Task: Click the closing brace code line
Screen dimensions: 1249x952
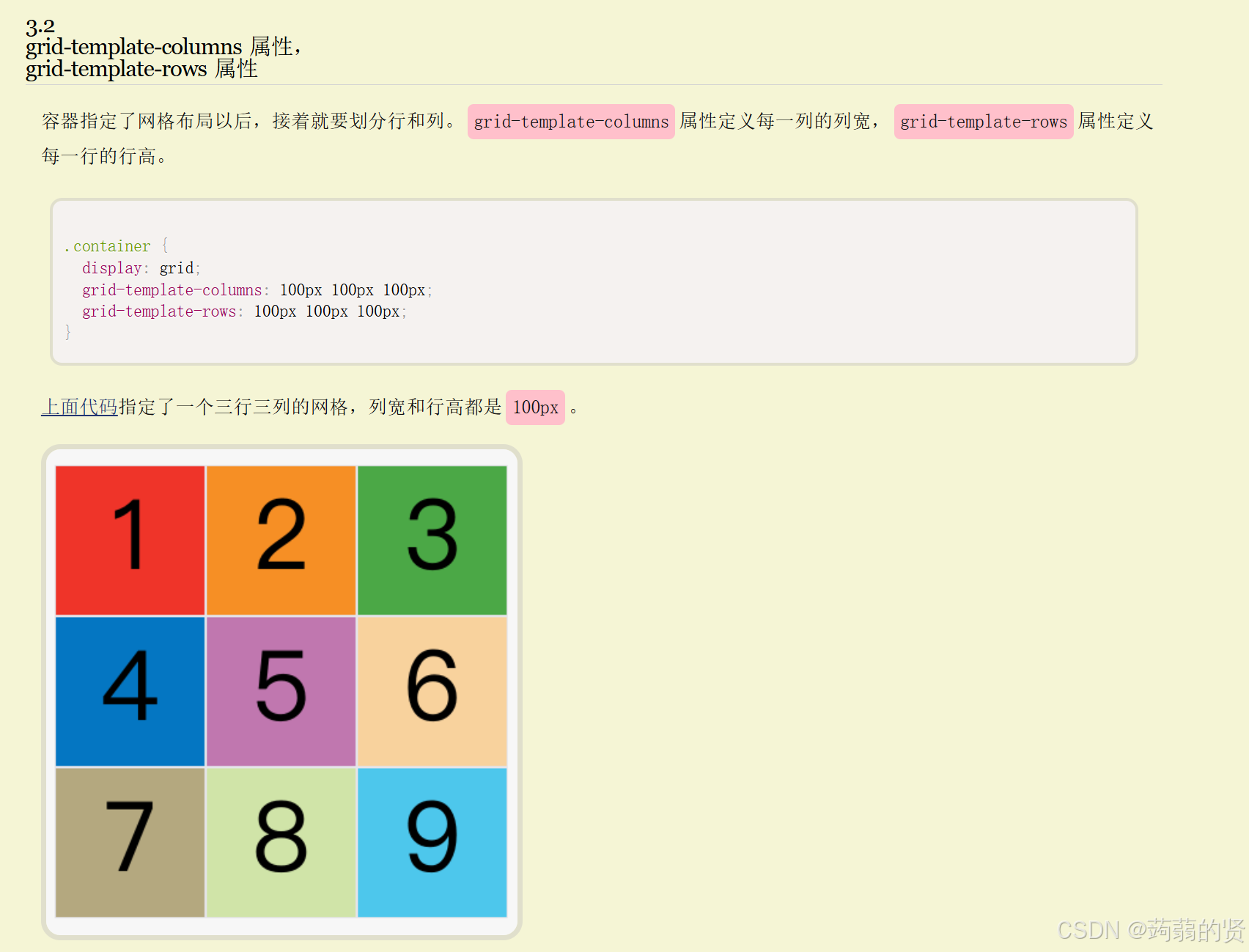Action: (x=67, y=332)
